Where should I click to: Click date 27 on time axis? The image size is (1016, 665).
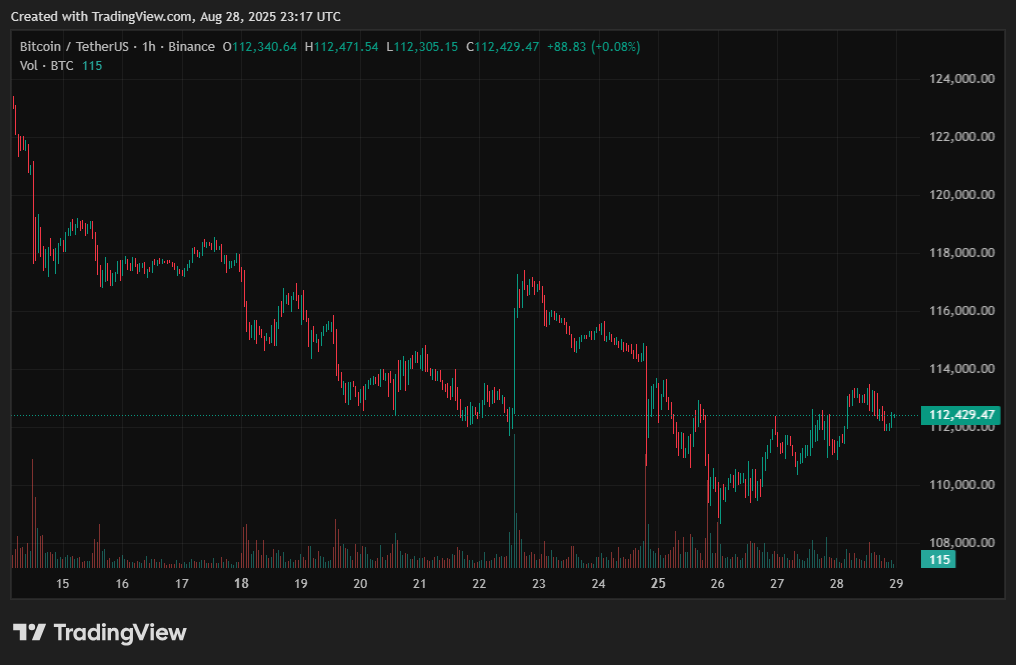click(777, 584)
